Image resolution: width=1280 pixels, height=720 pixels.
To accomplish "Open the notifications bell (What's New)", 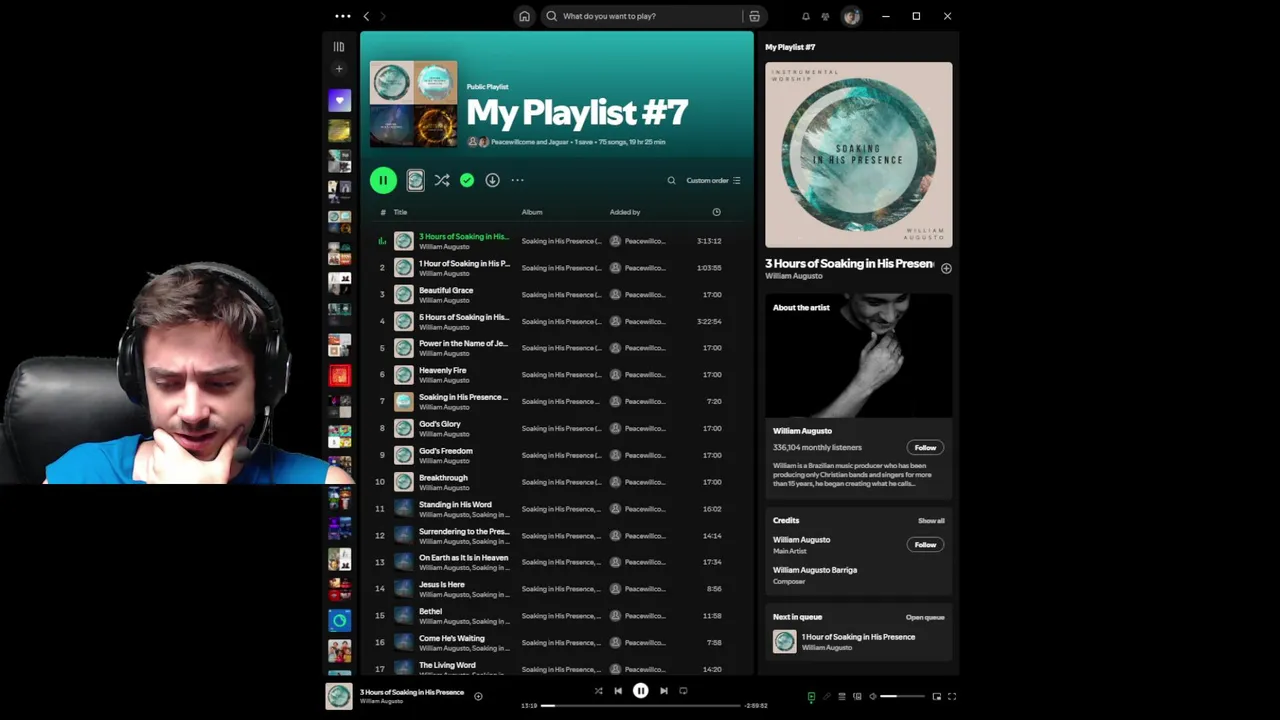I will [806, 16].
